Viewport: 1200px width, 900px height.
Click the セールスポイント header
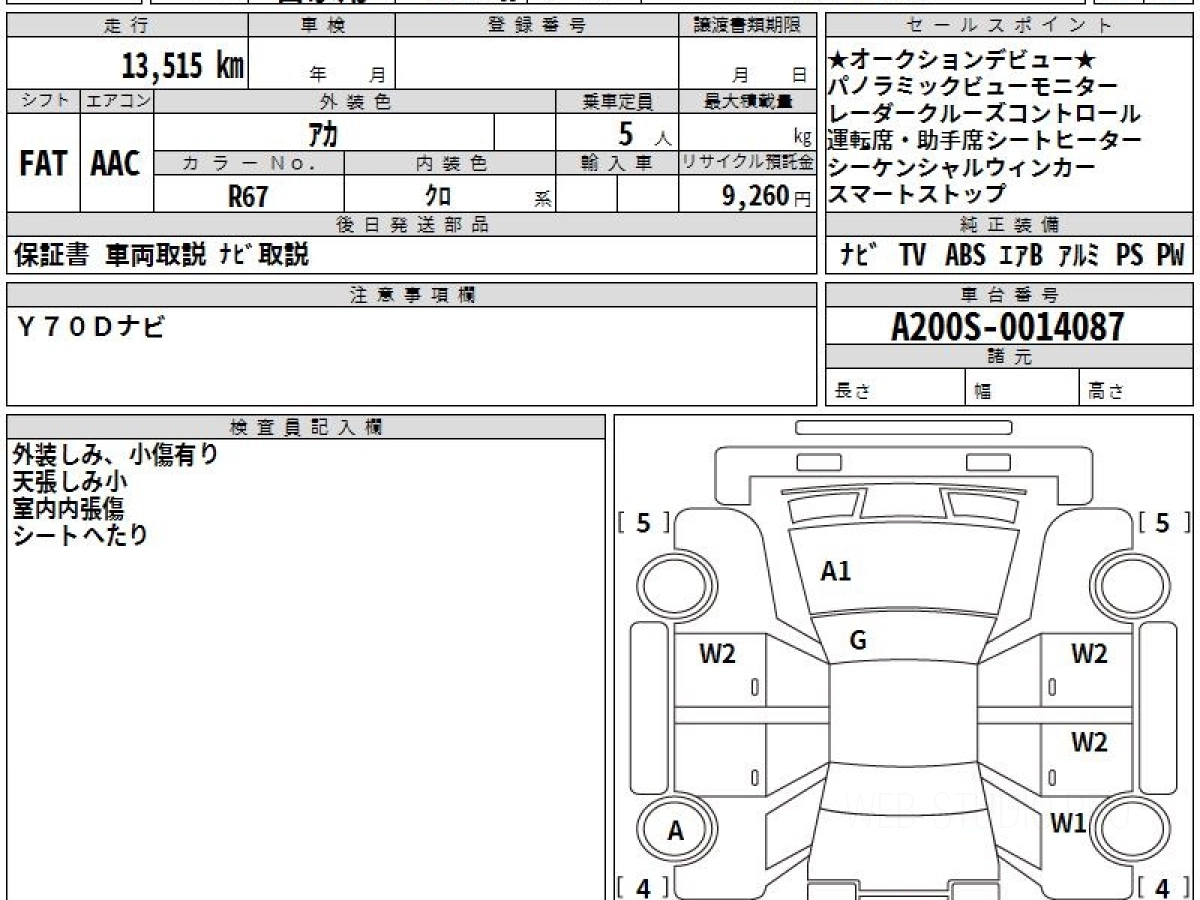coord(1009,26)
